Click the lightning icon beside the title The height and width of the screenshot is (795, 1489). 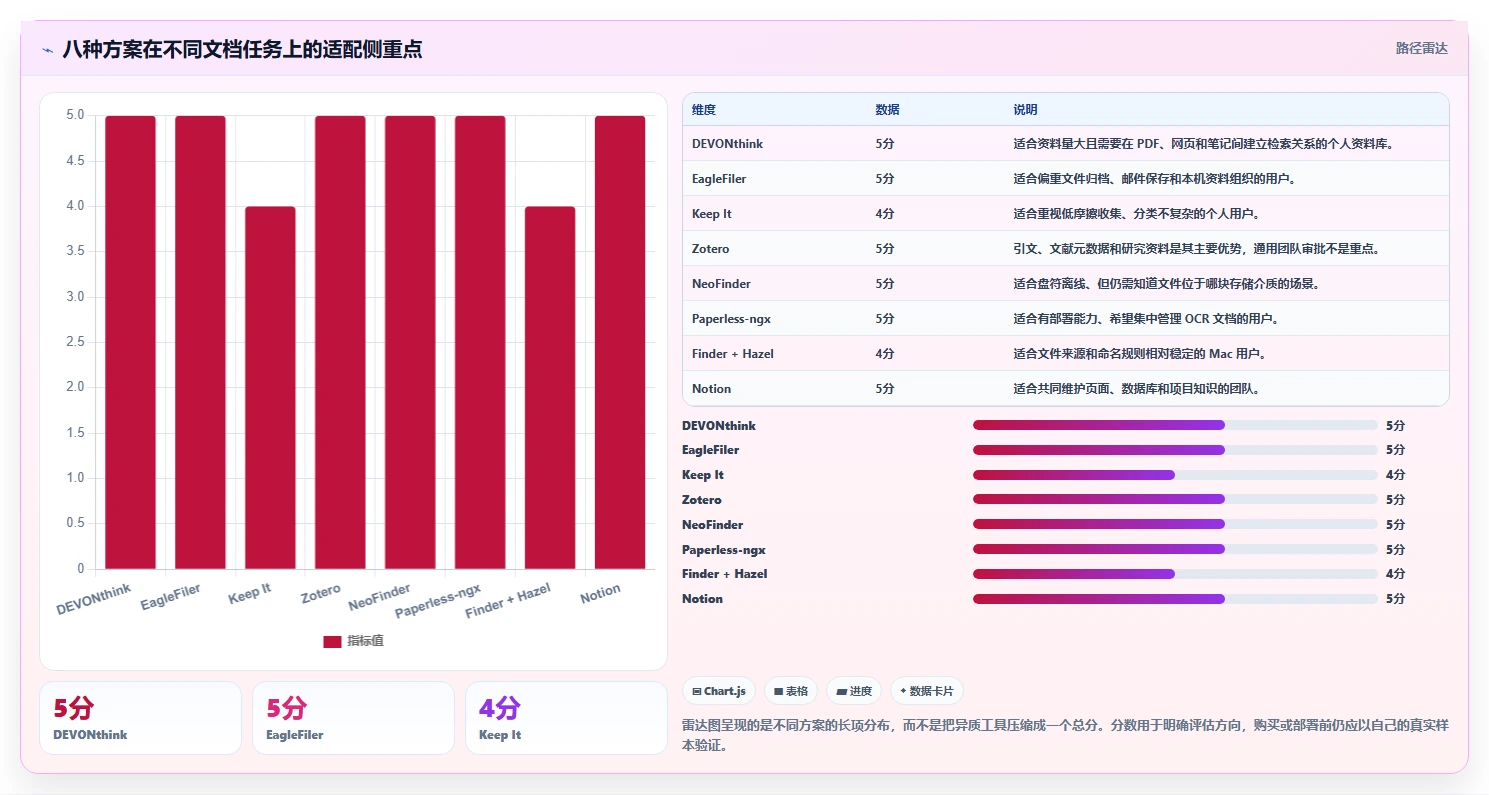47,50
